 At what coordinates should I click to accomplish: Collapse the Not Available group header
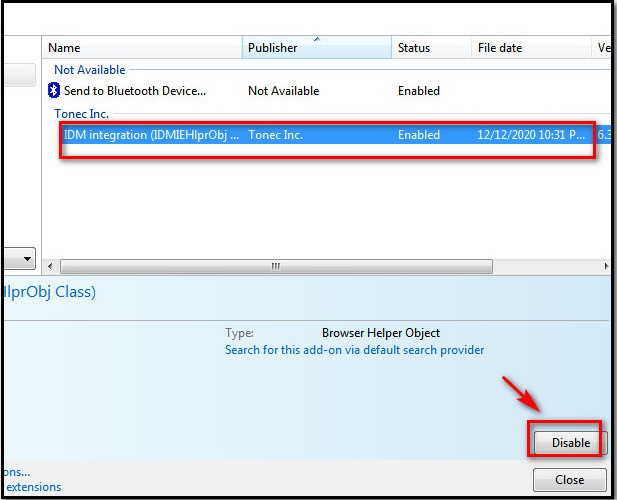(x=90, y=70)
